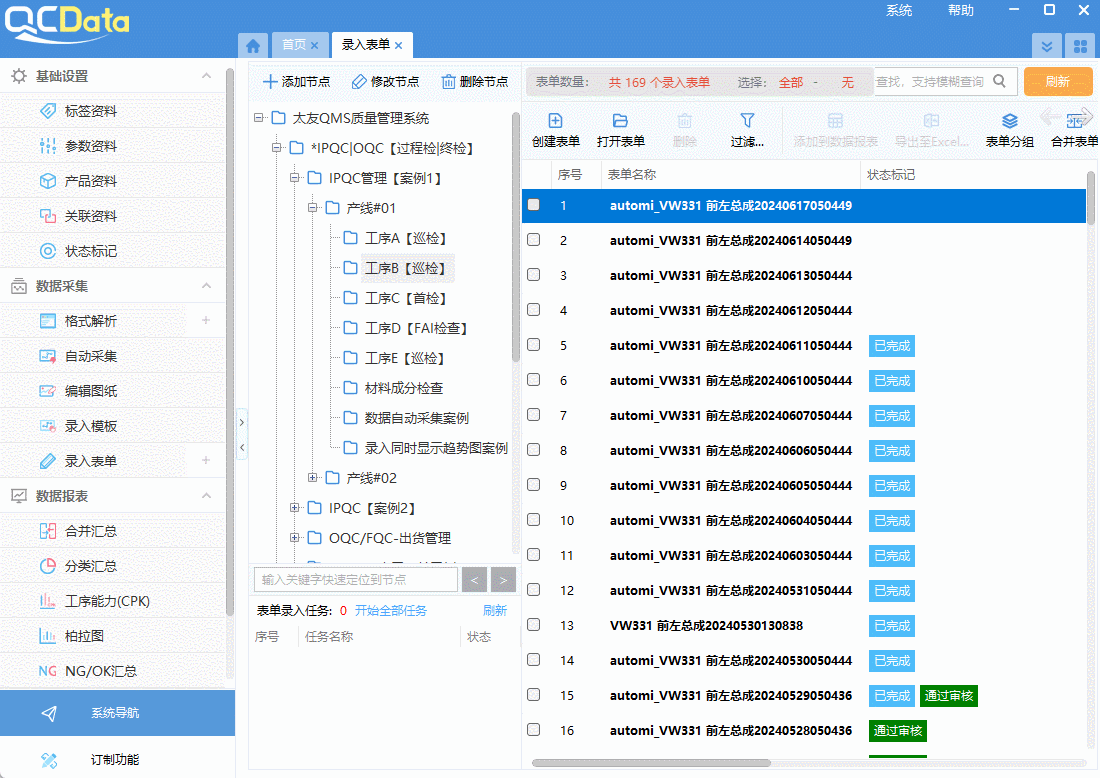Tick the checkbox beside row 15
This screenshot has width=1100, height=778.
point(533,695)
